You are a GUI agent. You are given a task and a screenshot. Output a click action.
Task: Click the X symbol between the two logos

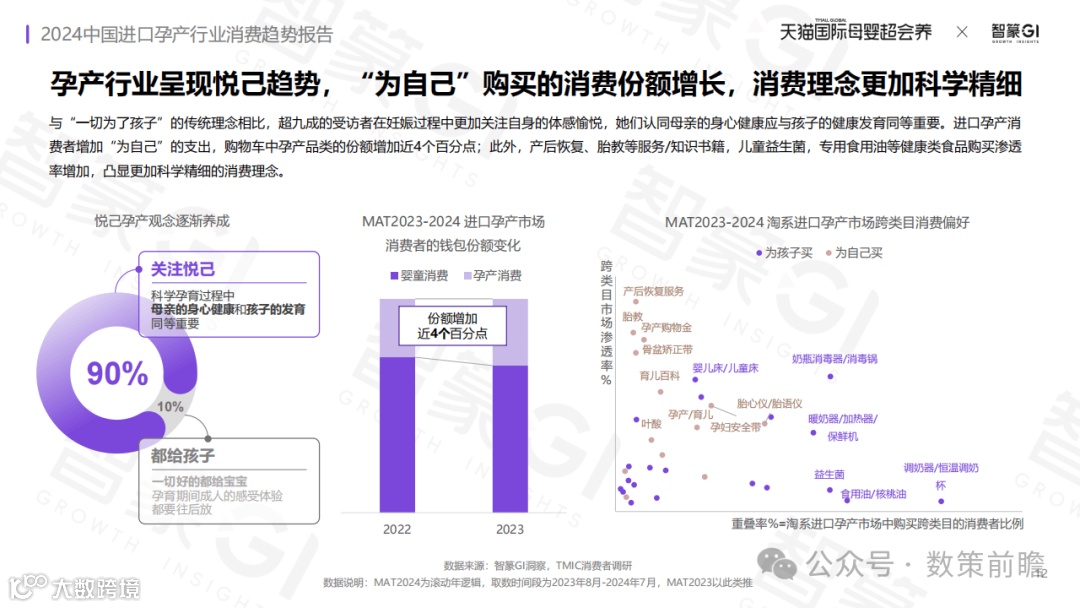click(x=962, y=32)
